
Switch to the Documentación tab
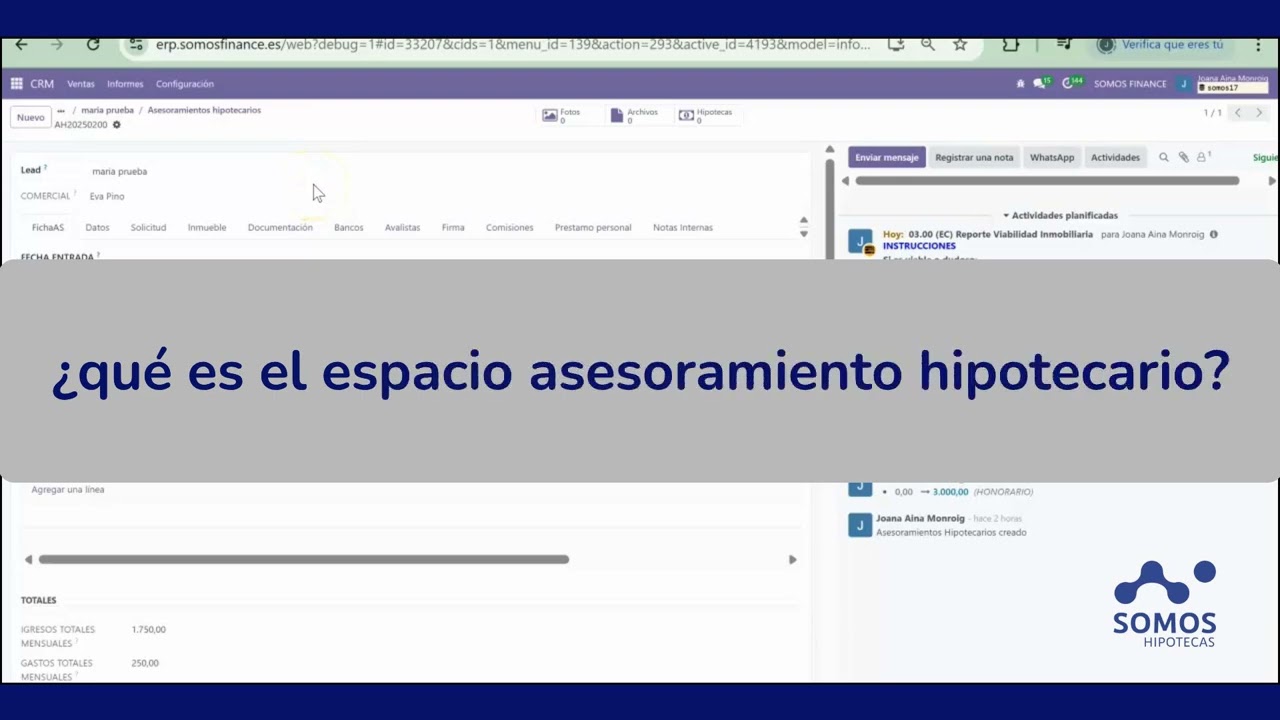[x=280, y=228]
